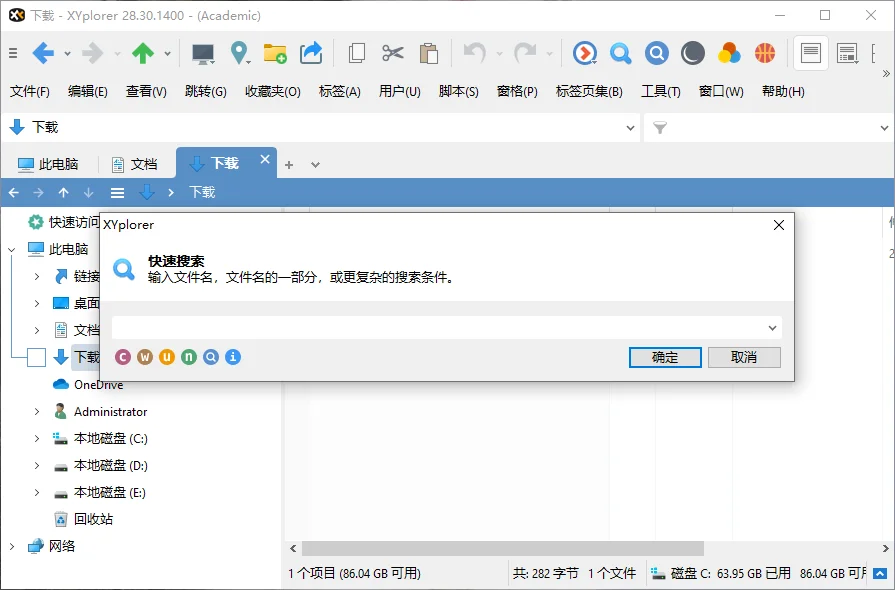
Task: Select 回收站 in the tree
Action: click(x=94, y=519)
